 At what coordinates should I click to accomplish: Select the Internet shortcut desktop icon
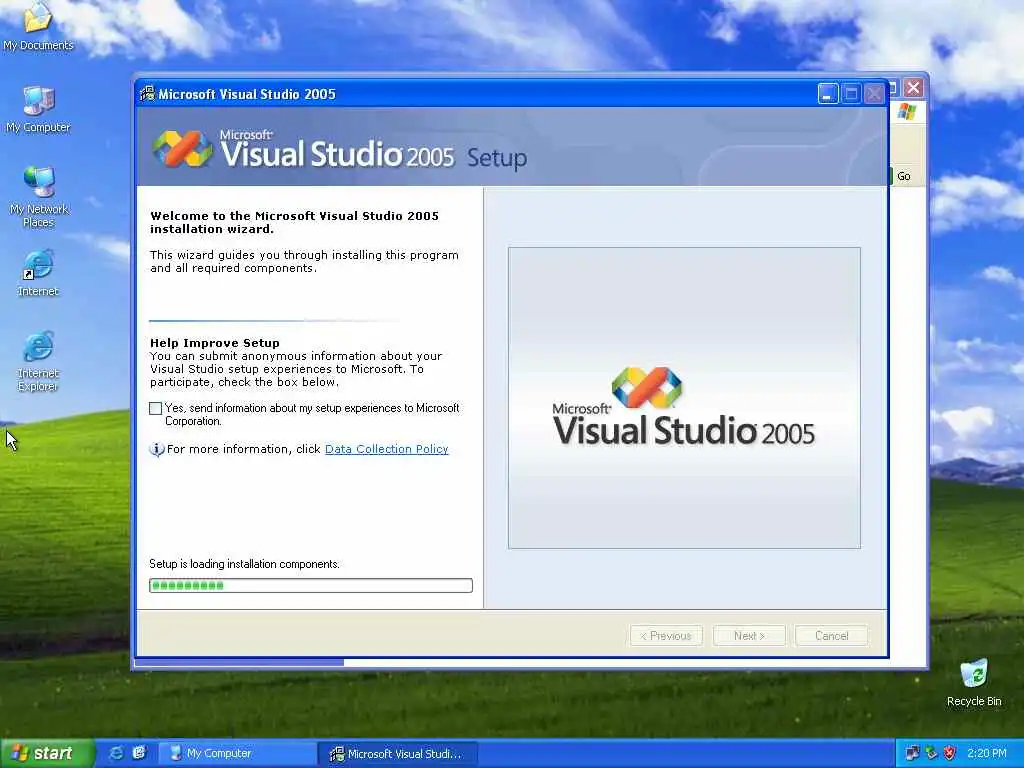[x=38, y=273]
